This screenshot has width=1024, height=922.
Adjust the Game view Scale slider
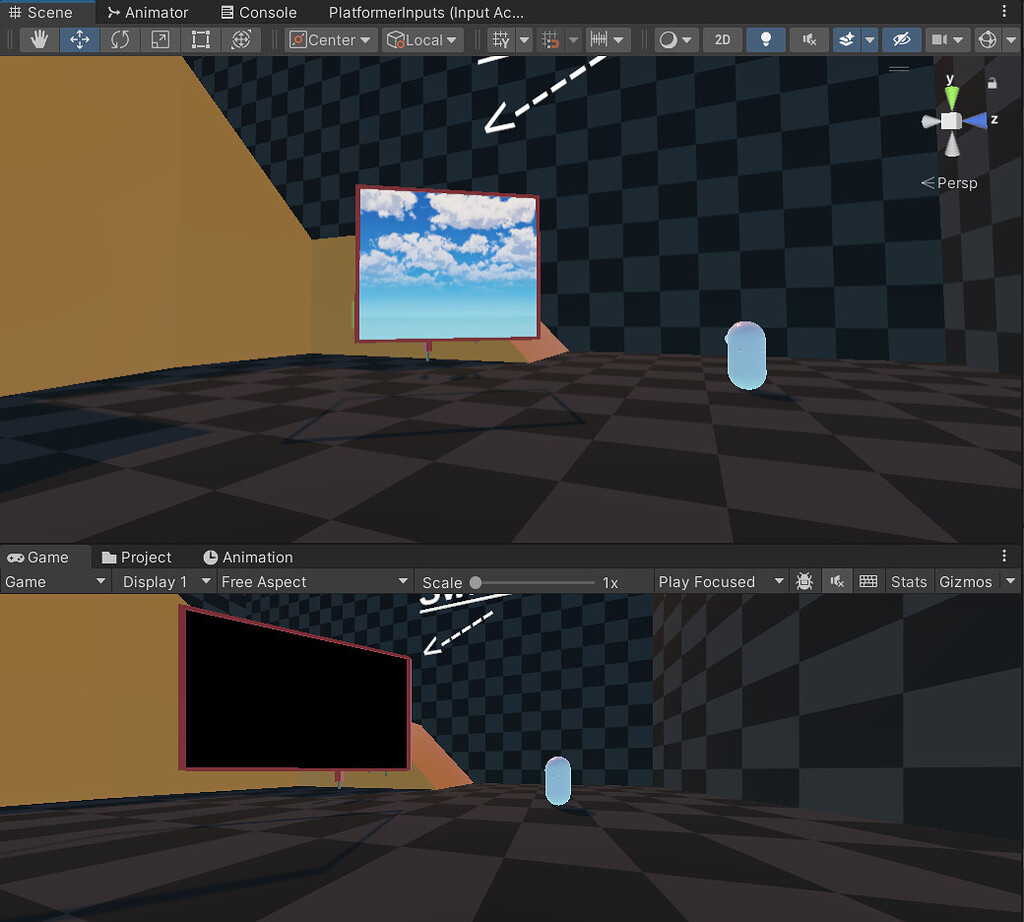pyautogui.click(x=474, y=581)
